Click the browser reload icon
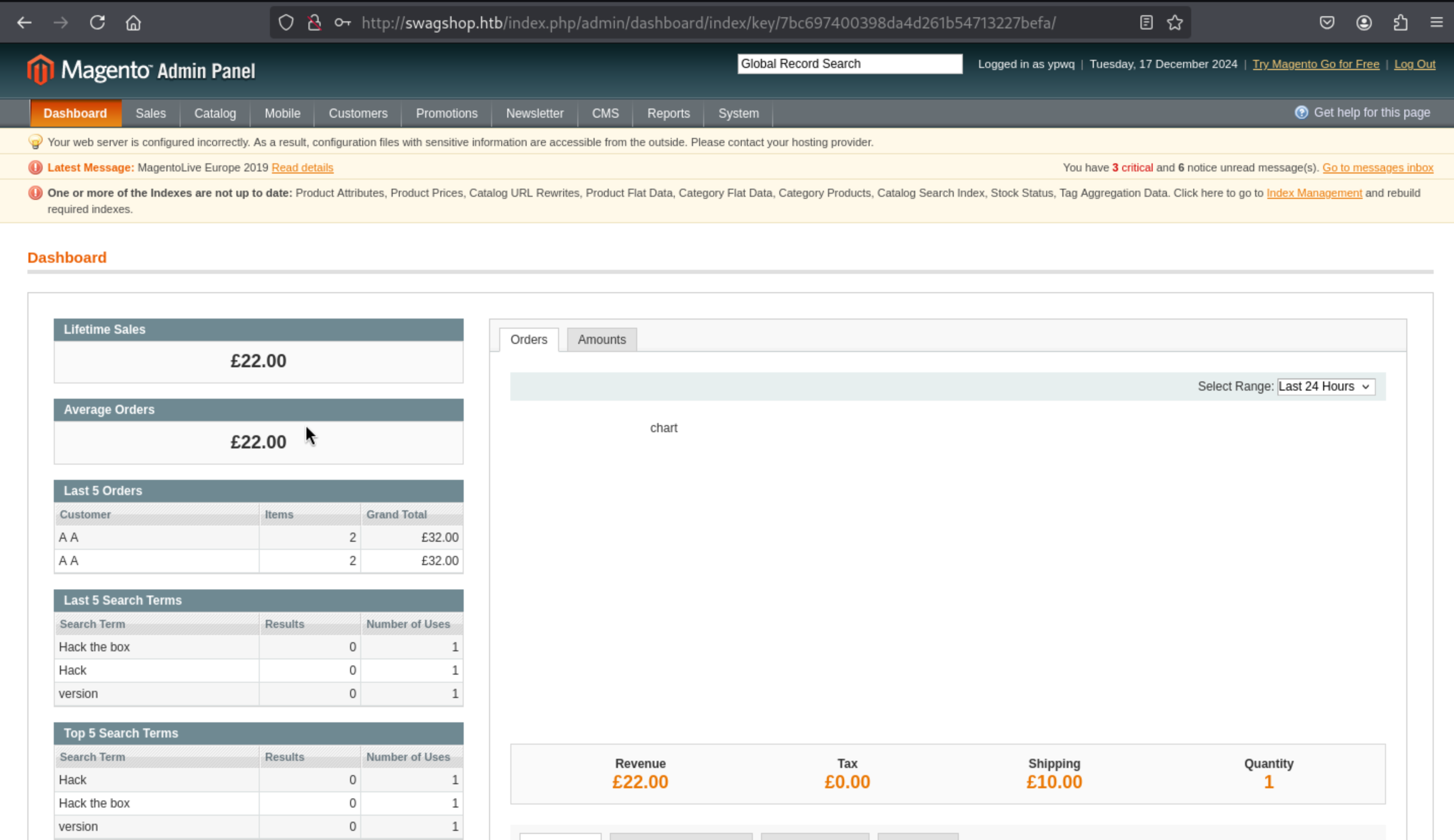1454x840 pixels. (x=97, y=22)
